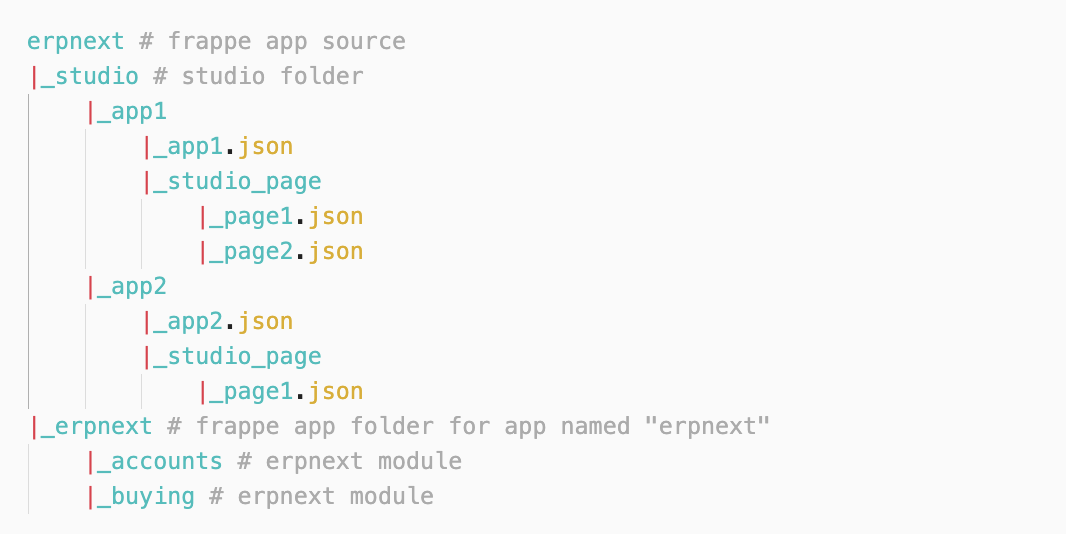Select the '# frappe app source' comment

(x=273, y=41)
